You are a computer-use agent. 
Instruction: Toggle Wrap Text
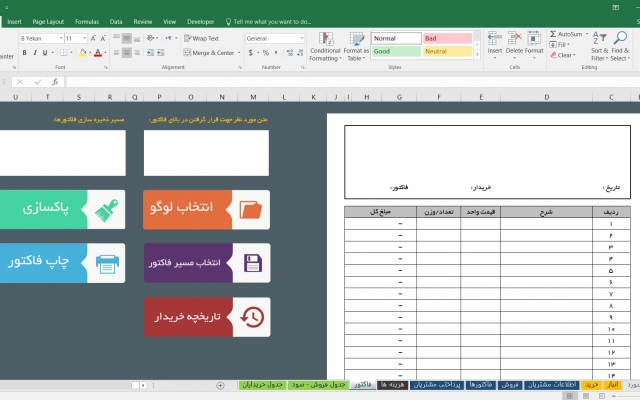coord(202,38)
